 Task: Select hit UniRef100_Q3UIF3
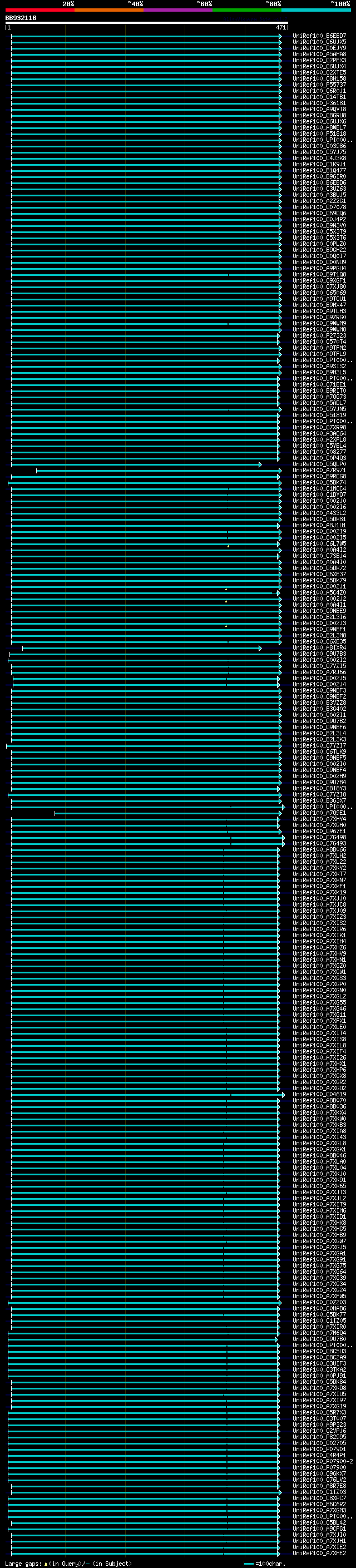(319, 1363)
